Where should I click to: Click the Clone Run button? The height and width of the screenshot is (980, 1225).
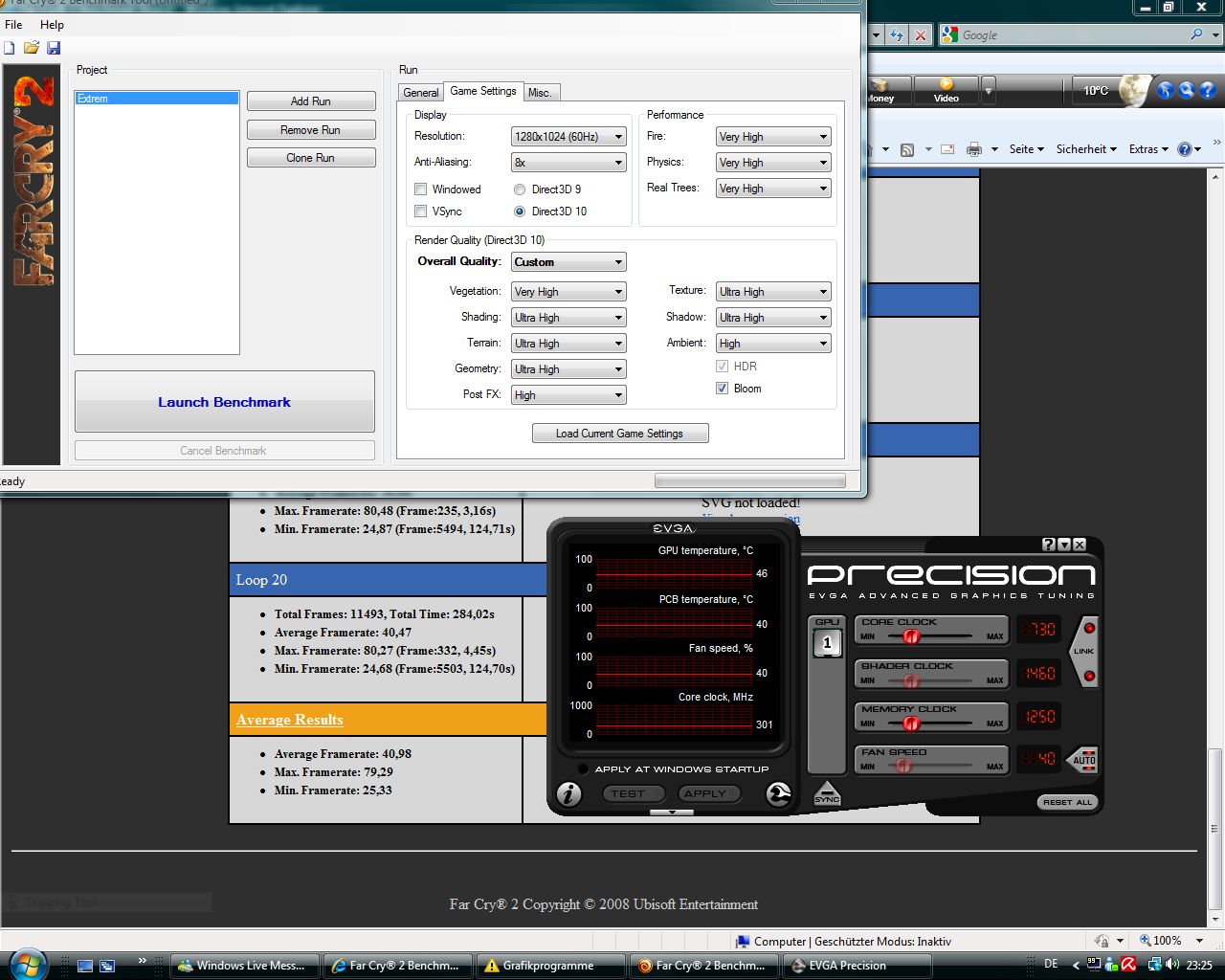pyautogui.click(x=311, y=158)
